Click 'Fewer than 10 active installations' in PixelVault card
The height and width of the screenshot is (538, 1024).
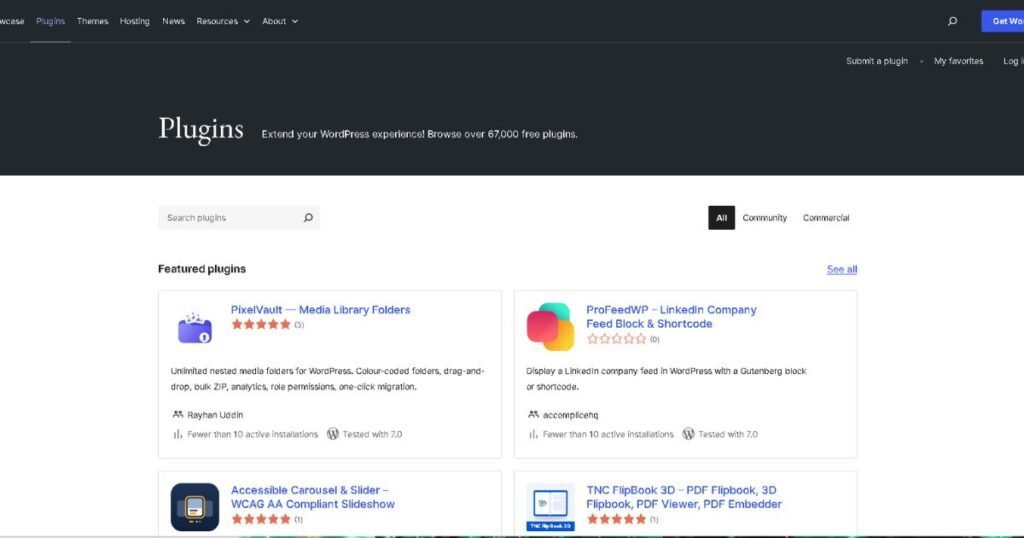252,434
